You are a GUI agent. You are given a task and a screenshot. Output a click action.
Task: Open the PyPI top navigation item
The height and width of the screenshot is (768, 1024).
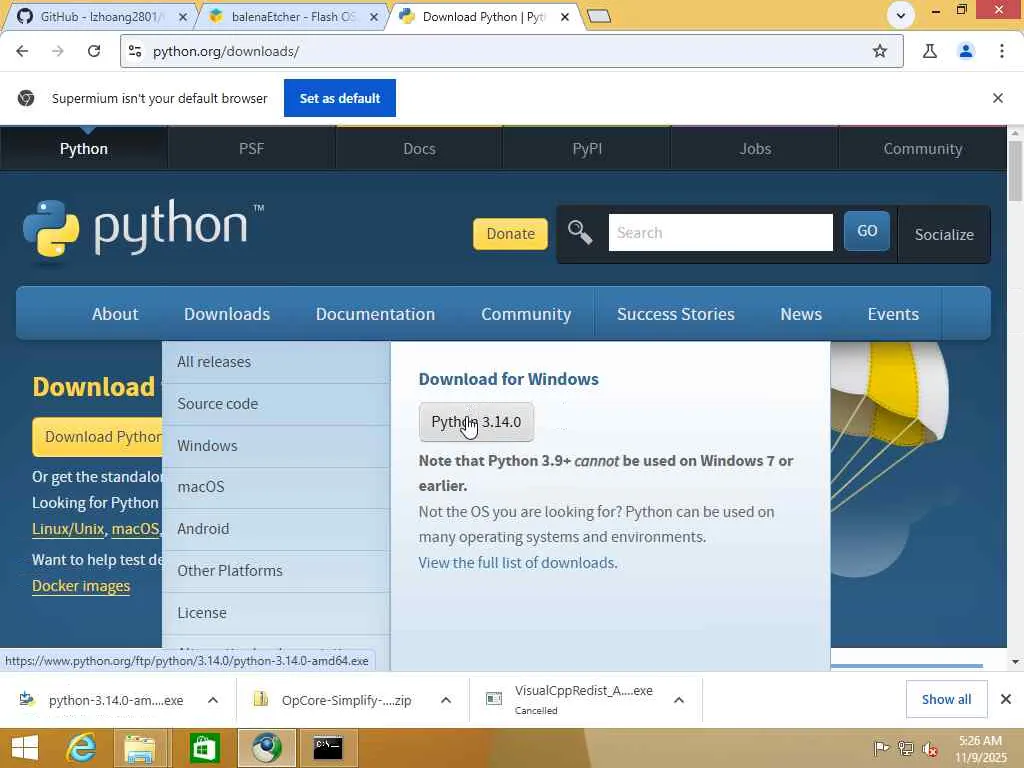587,149
